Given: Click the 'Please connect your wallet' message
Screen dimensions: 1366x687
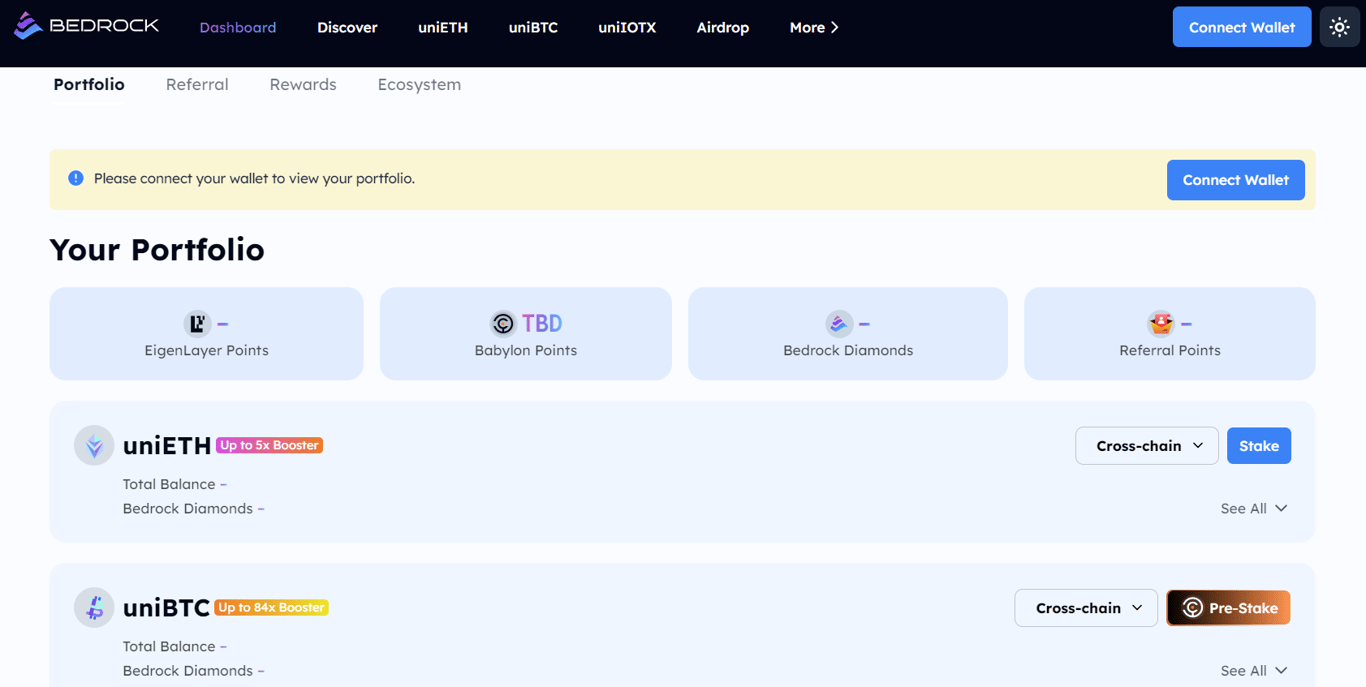Looking at the screenshot, I should tap(254, 178).
